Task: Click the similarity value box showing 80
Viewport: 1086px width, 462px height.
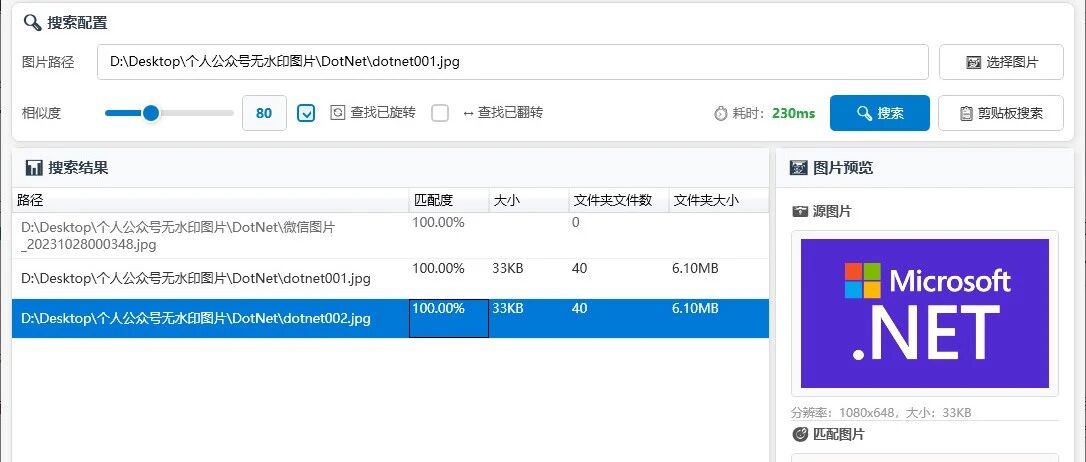Action: (264, 113)
